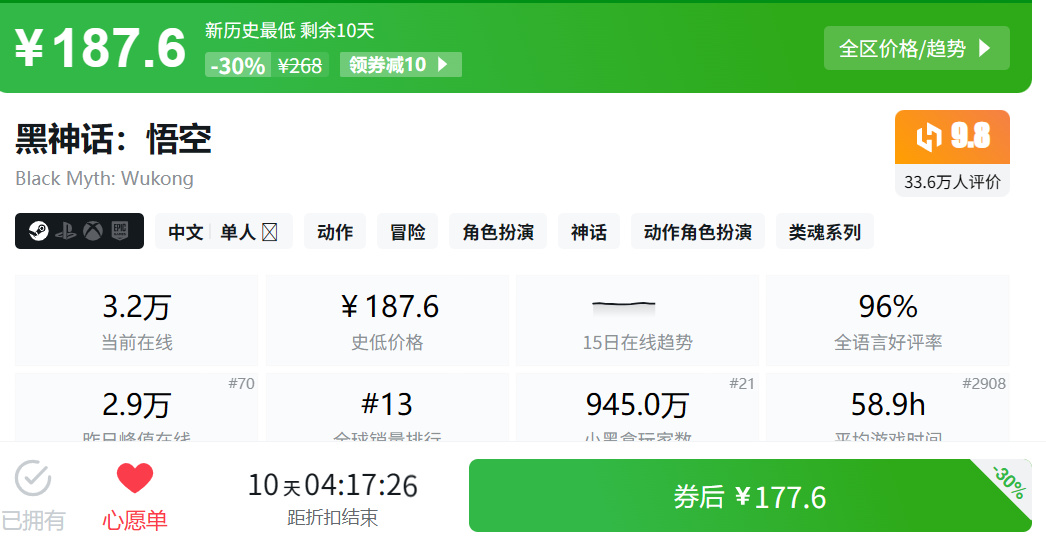Mark game as 已拥有 owned
Screen dimensions: 1046x546
(x=33, y=497)
